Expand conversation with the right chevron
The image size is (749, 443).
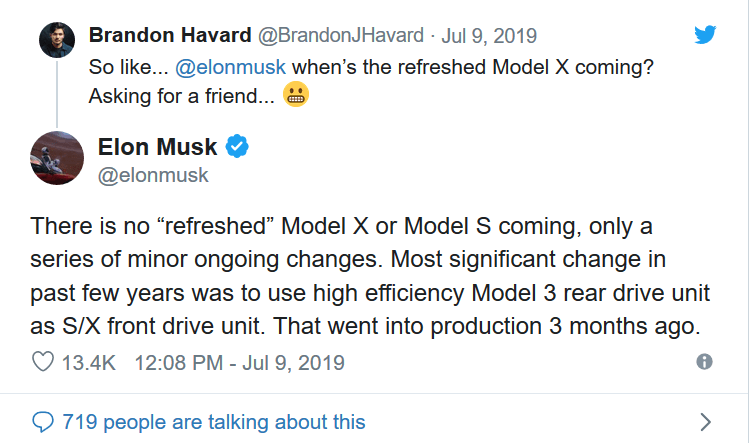coord(706,422)
